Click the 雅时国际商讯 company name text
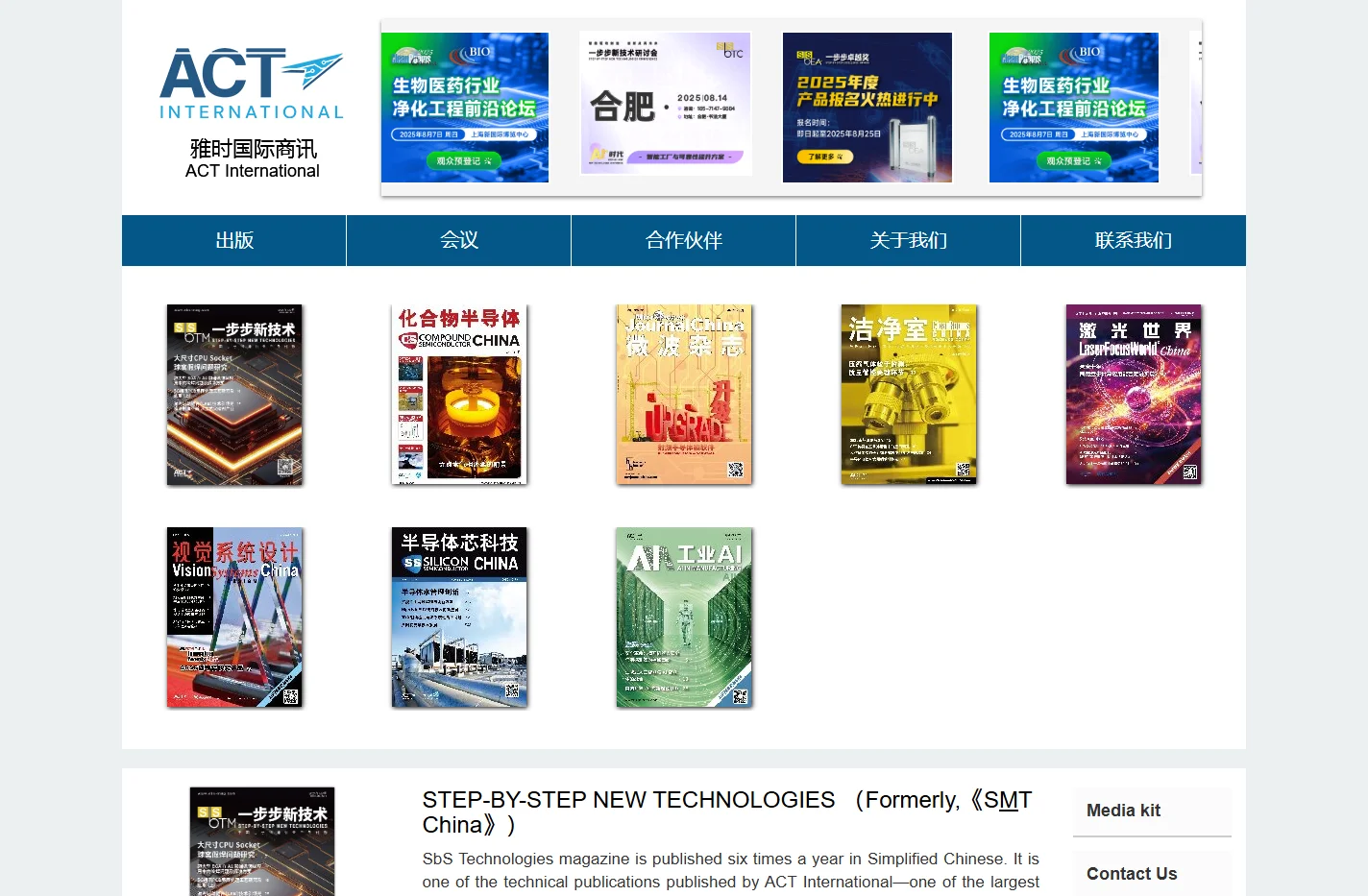 (253, 149)
